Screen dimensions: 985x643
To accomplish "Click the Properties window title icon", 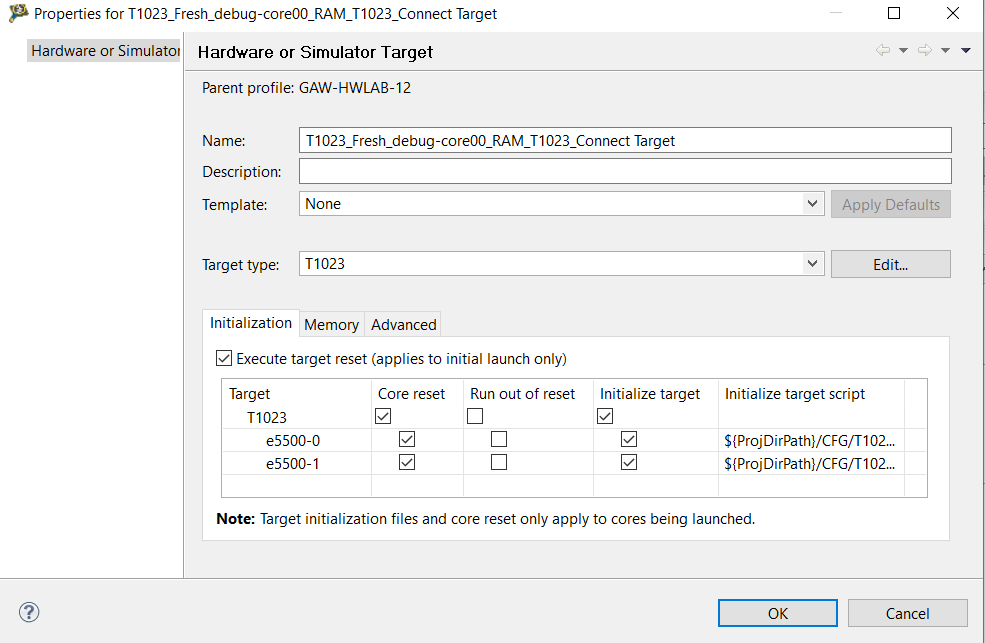I will click(18, 14).
